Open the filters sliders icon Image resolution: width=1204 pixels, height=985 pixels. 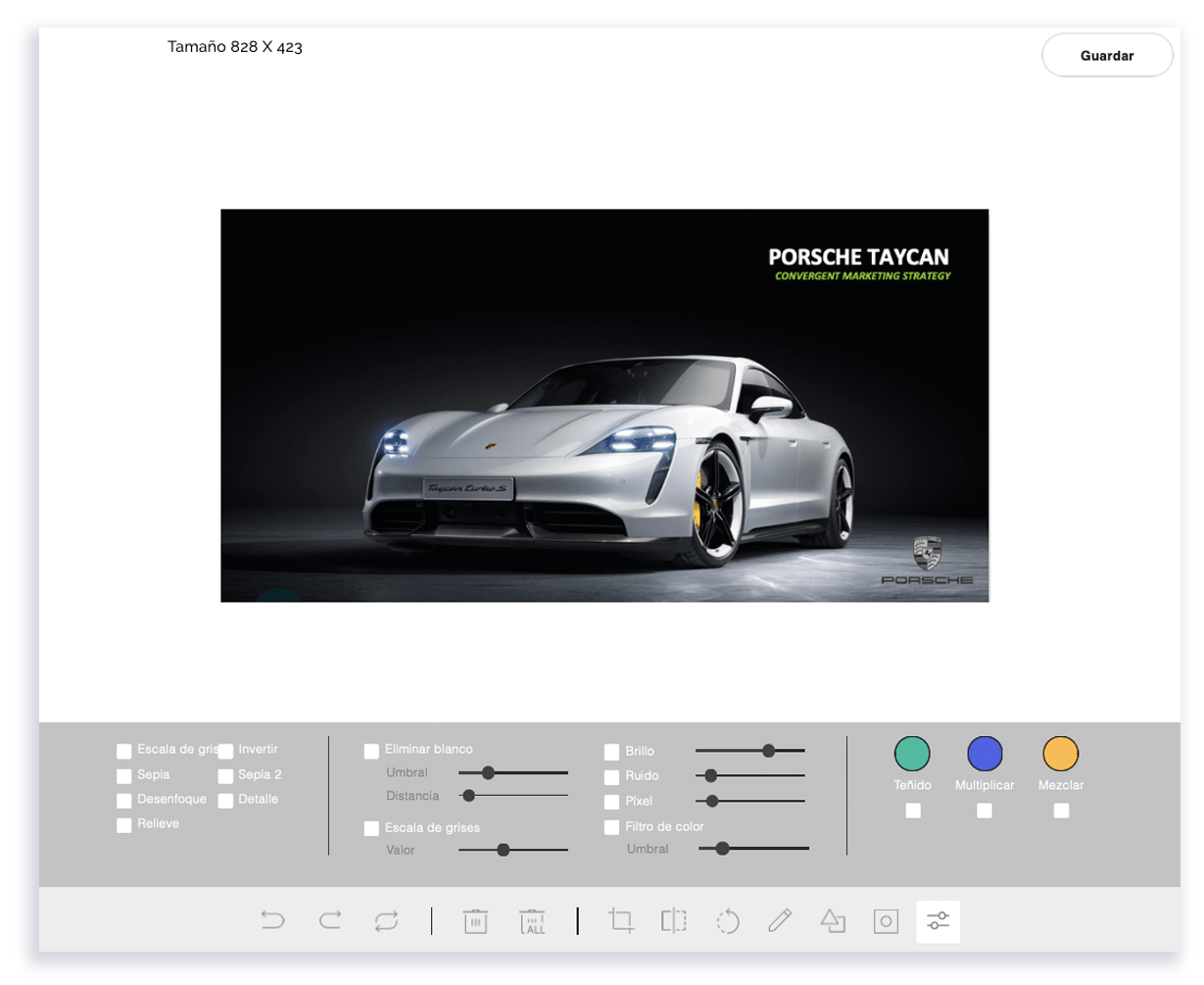939,921
